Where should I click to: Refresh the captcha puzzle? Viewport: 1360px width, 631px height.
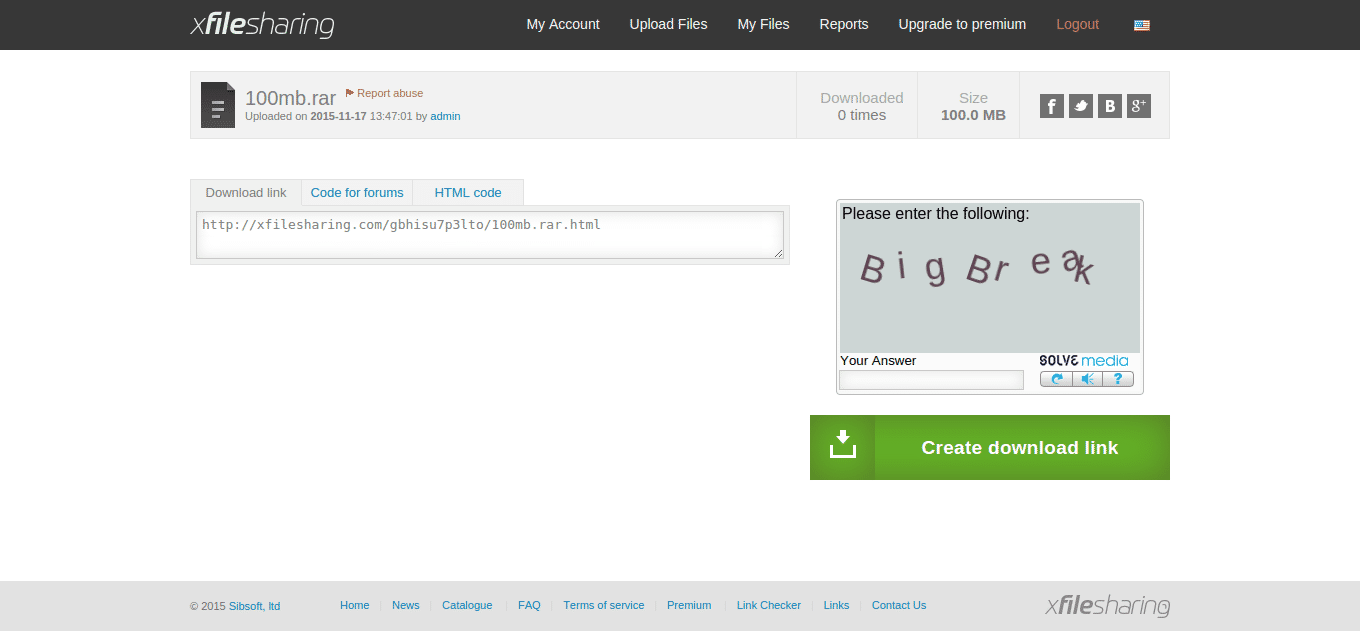click(1056, 379)
